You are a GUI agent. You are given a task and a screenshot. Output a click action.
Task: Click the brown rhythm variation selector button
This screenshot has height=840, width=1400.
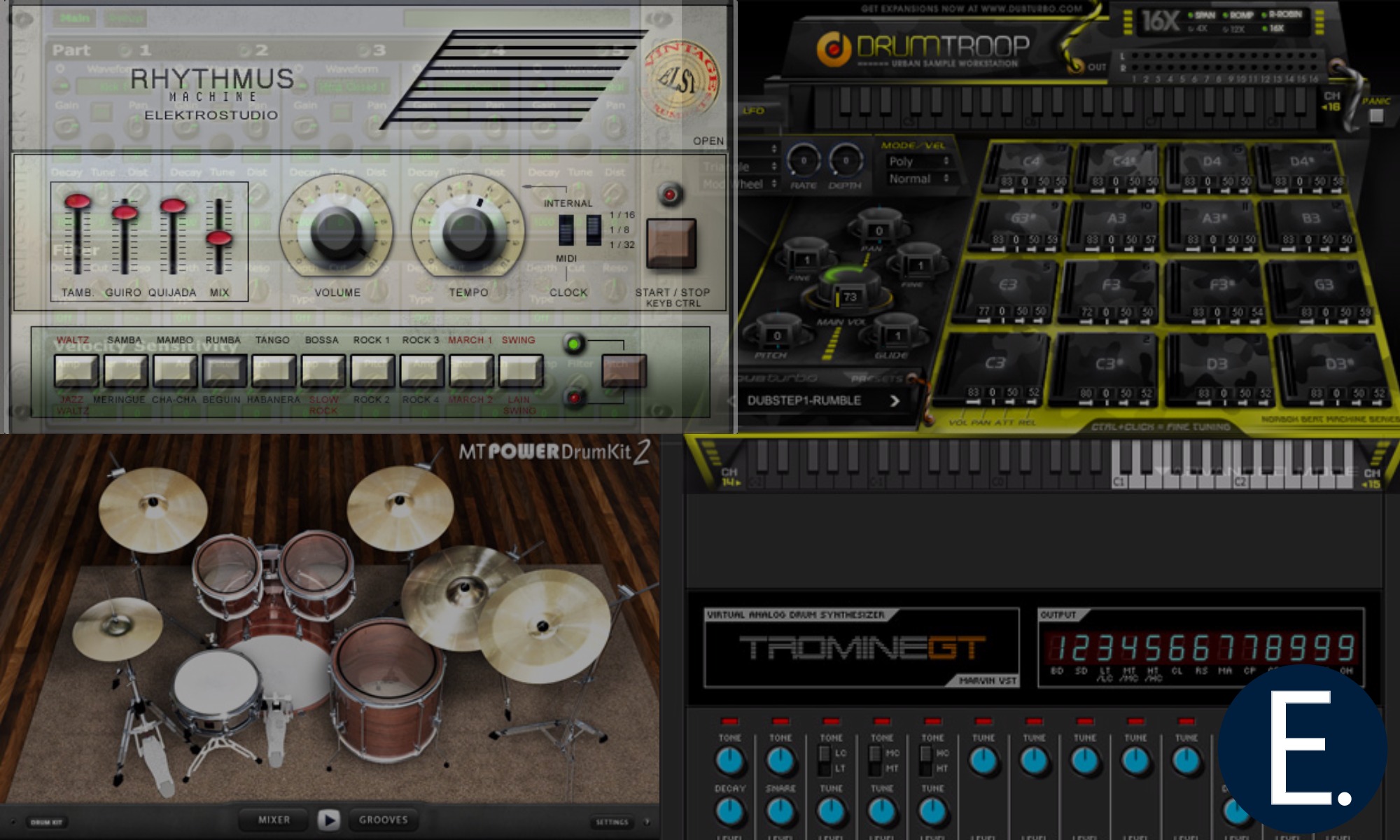624,371
